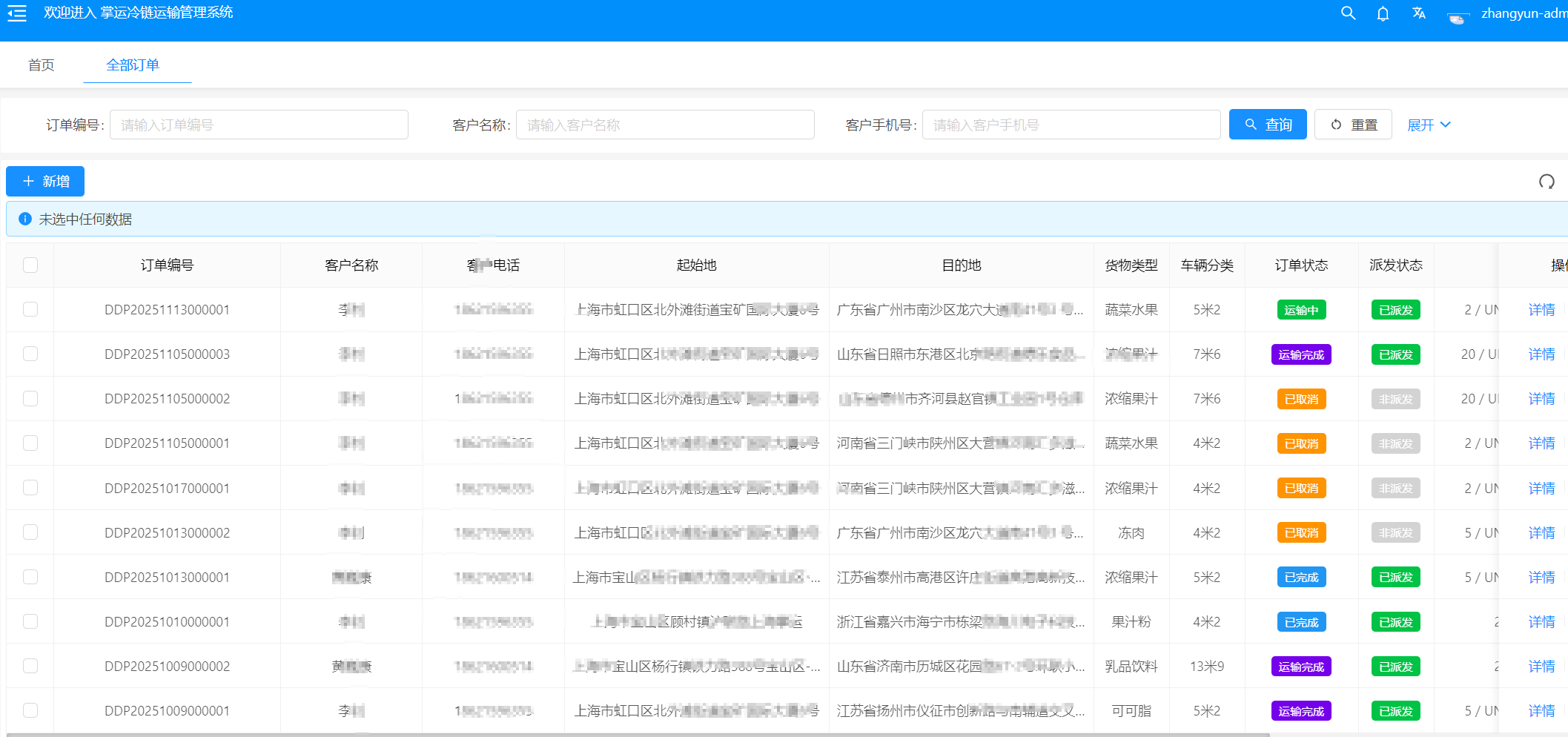Screen dimensions: 1568x737
Task: Click the 重置 button to reset filters
Action: 1353,124
